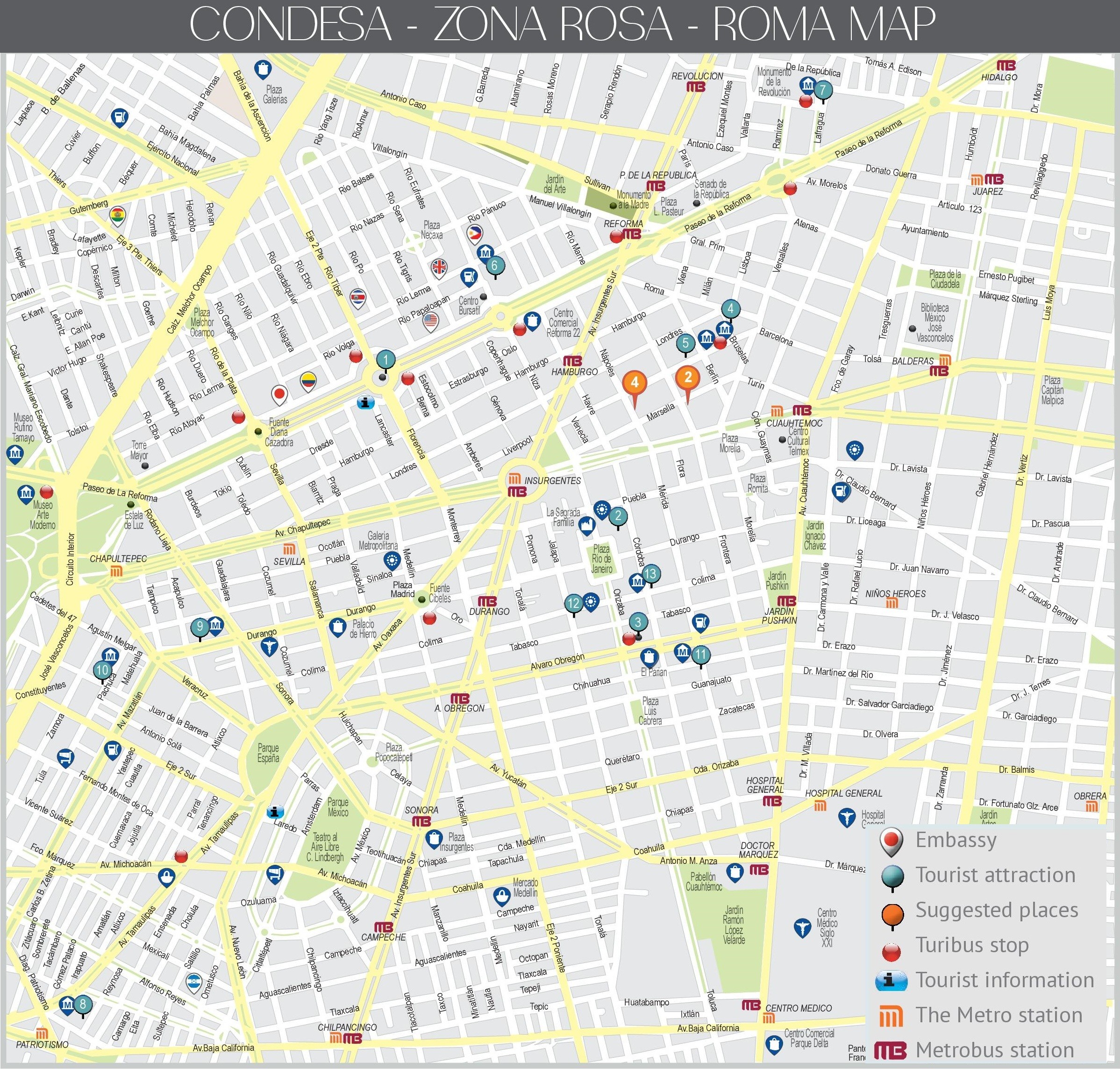
Task: Click the Colombia embassy flag pin
Action: coord(308,381)
